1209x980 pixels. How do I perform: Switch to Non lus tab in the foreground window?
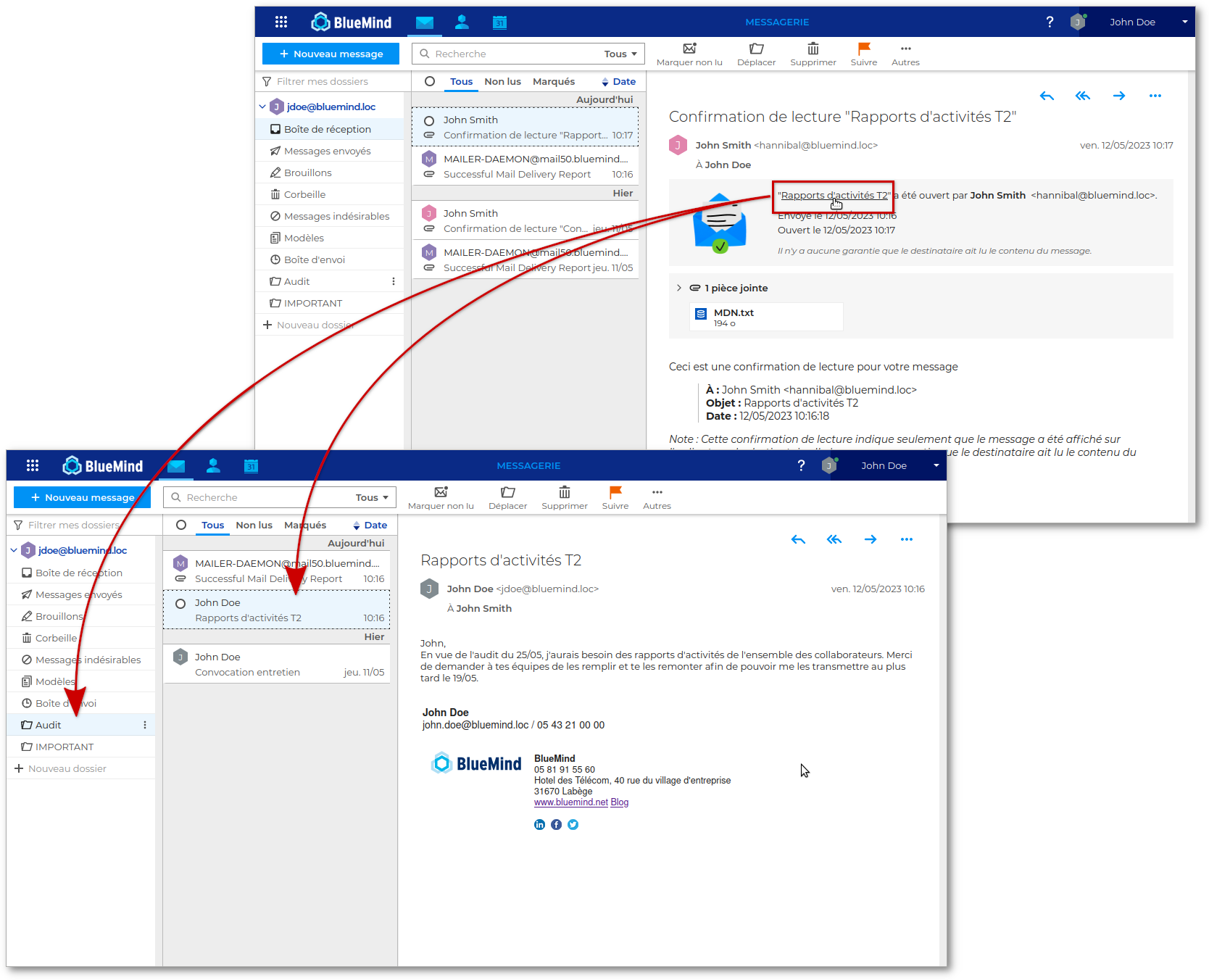tap(254, 525)
